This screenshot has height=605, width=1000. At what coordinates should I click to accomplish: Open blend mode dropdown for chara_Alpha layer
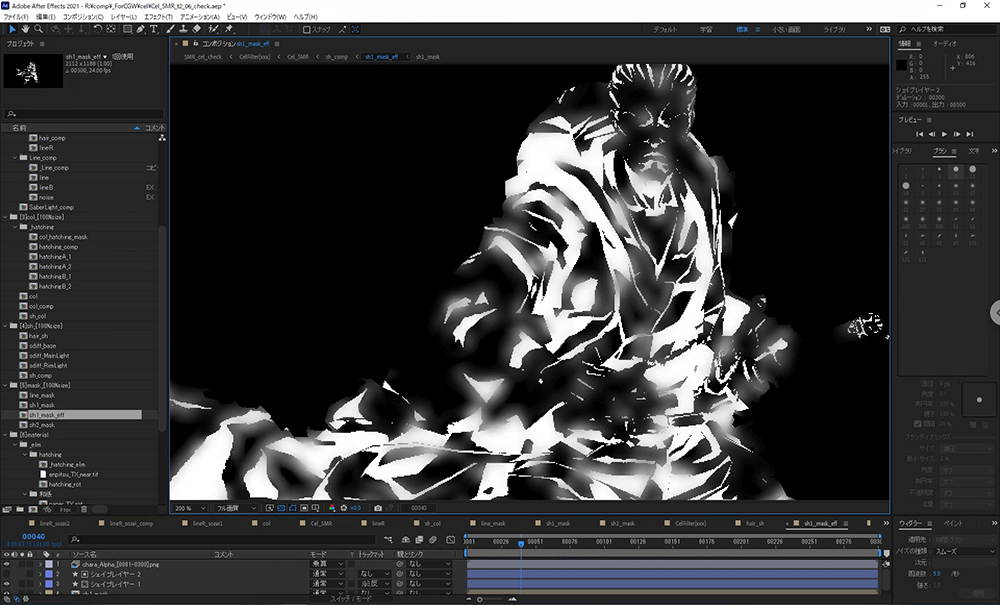click(327, 564)
